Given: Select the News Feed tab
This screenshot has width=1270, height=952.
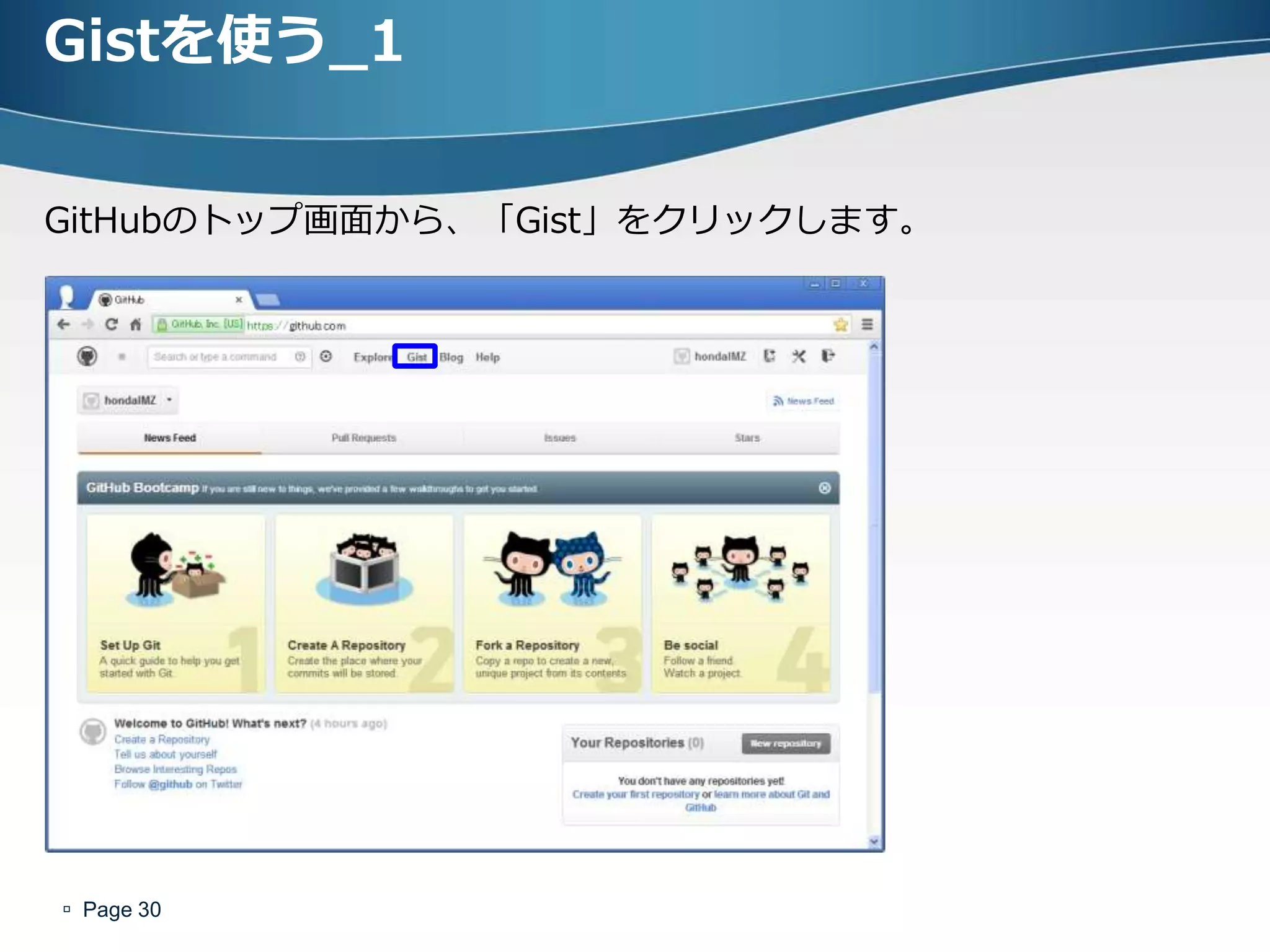Looking at the screenshot, I should (x=170, y=438).
